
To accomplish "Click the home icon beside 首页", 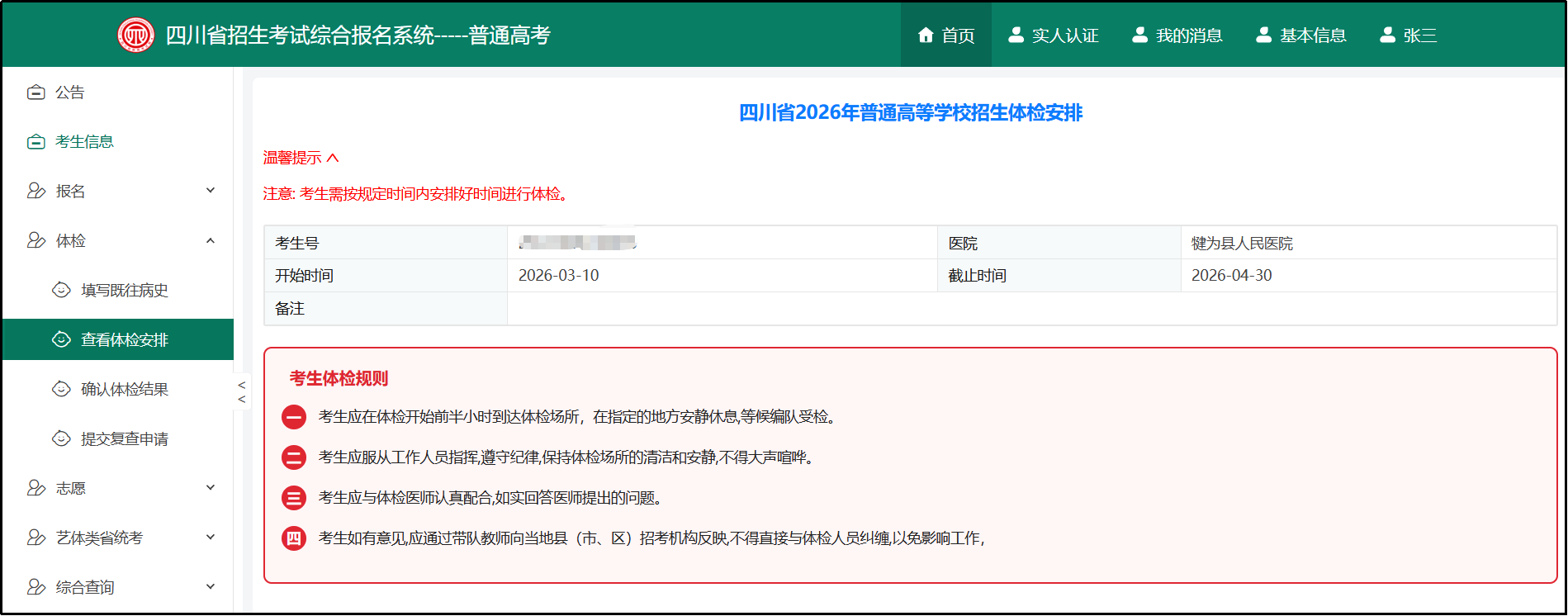I will point(926,36).
